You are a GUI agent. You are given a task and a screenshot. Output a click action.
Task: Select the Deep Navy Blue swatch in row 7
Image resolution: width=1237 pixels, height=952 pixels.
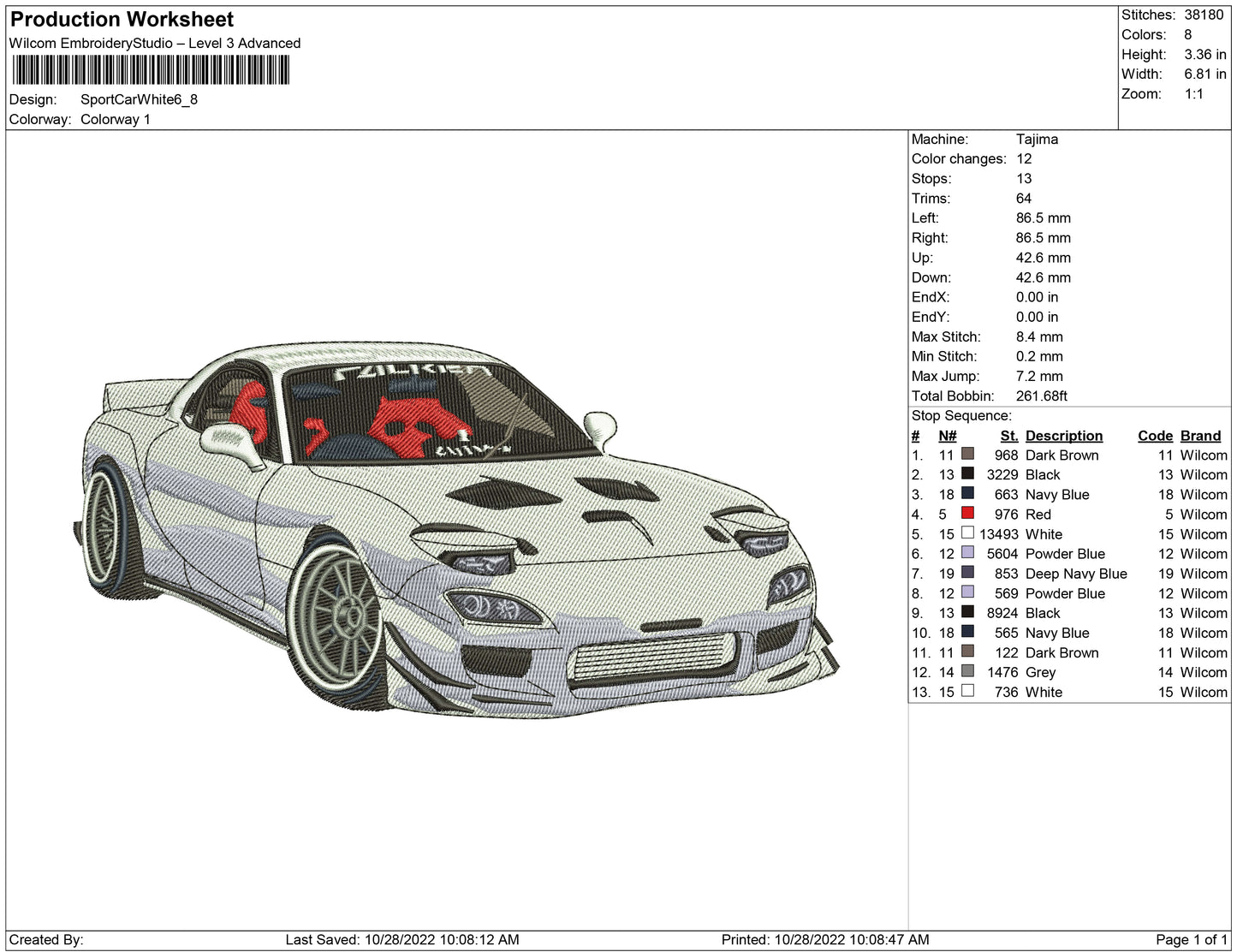[x=967, y=572]
